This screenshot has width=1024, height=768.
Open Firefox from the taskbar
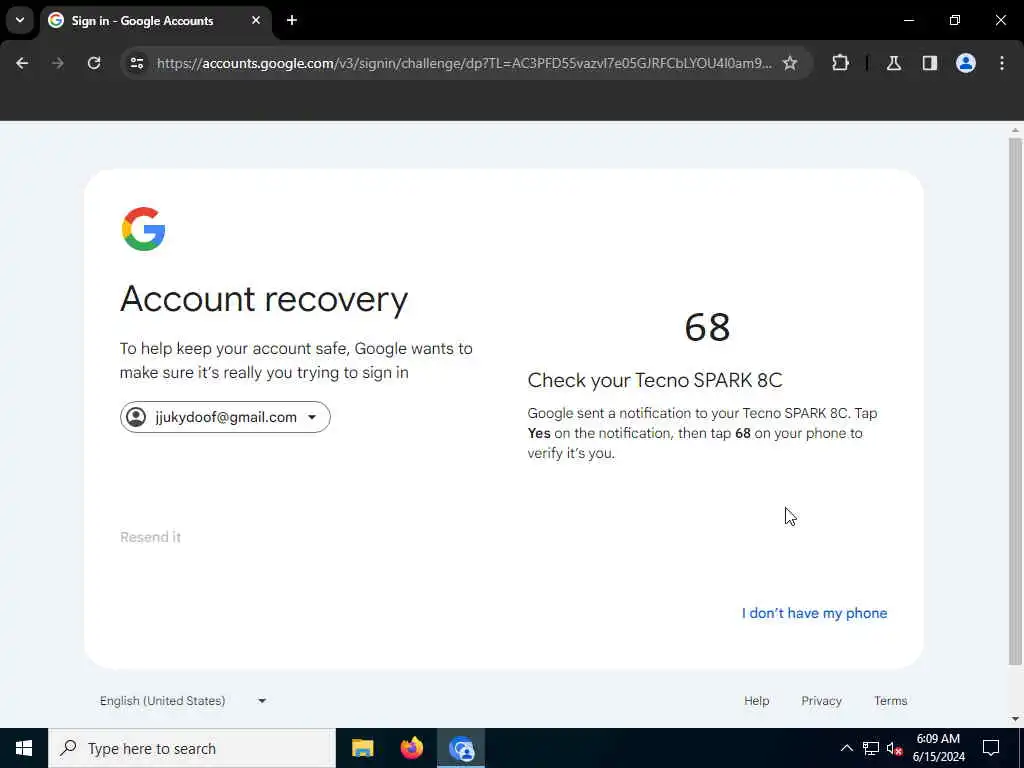click(x=411, y=748)
